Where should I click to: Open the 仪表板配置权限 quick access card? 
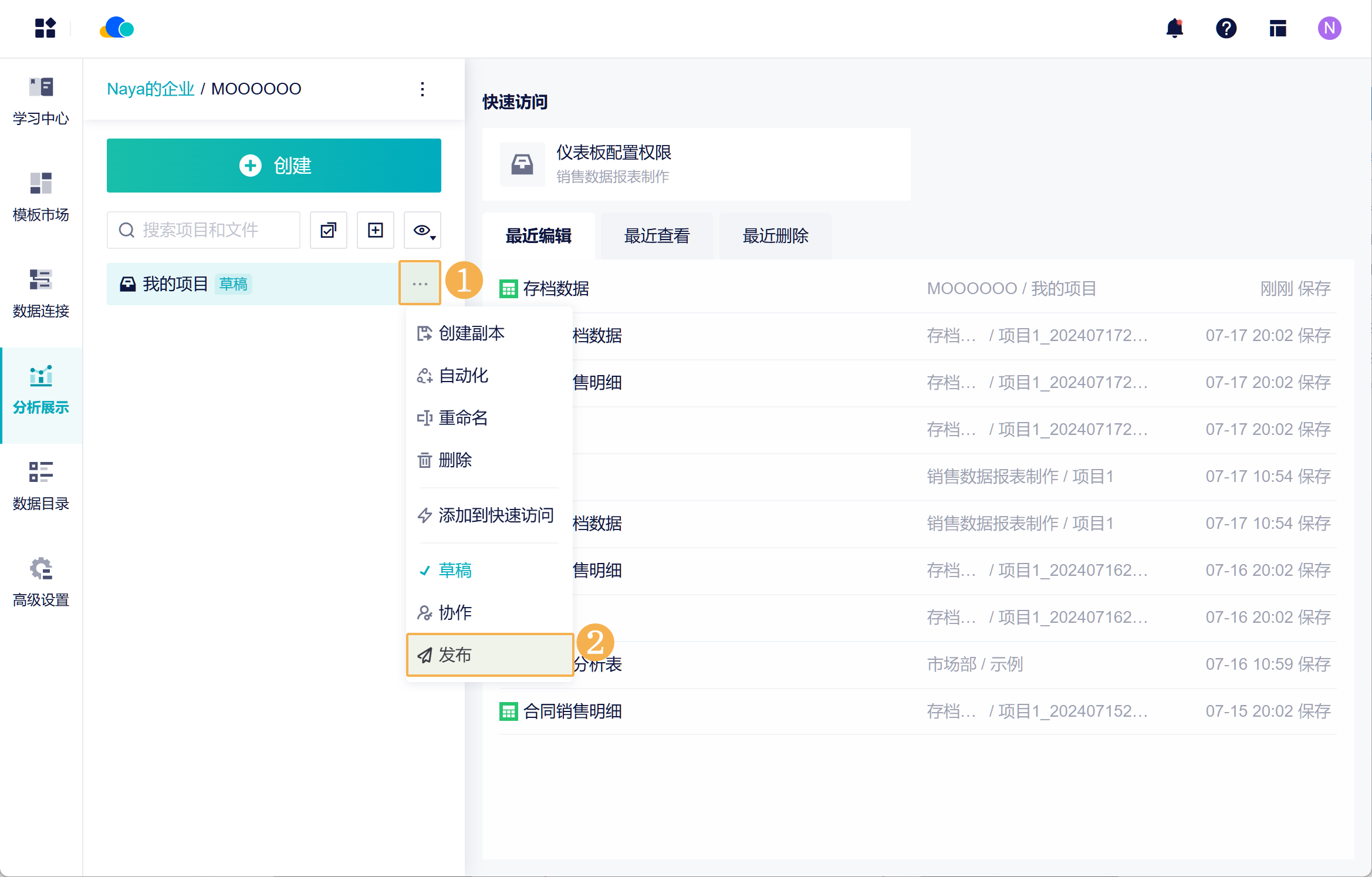[x=697, y=164]
